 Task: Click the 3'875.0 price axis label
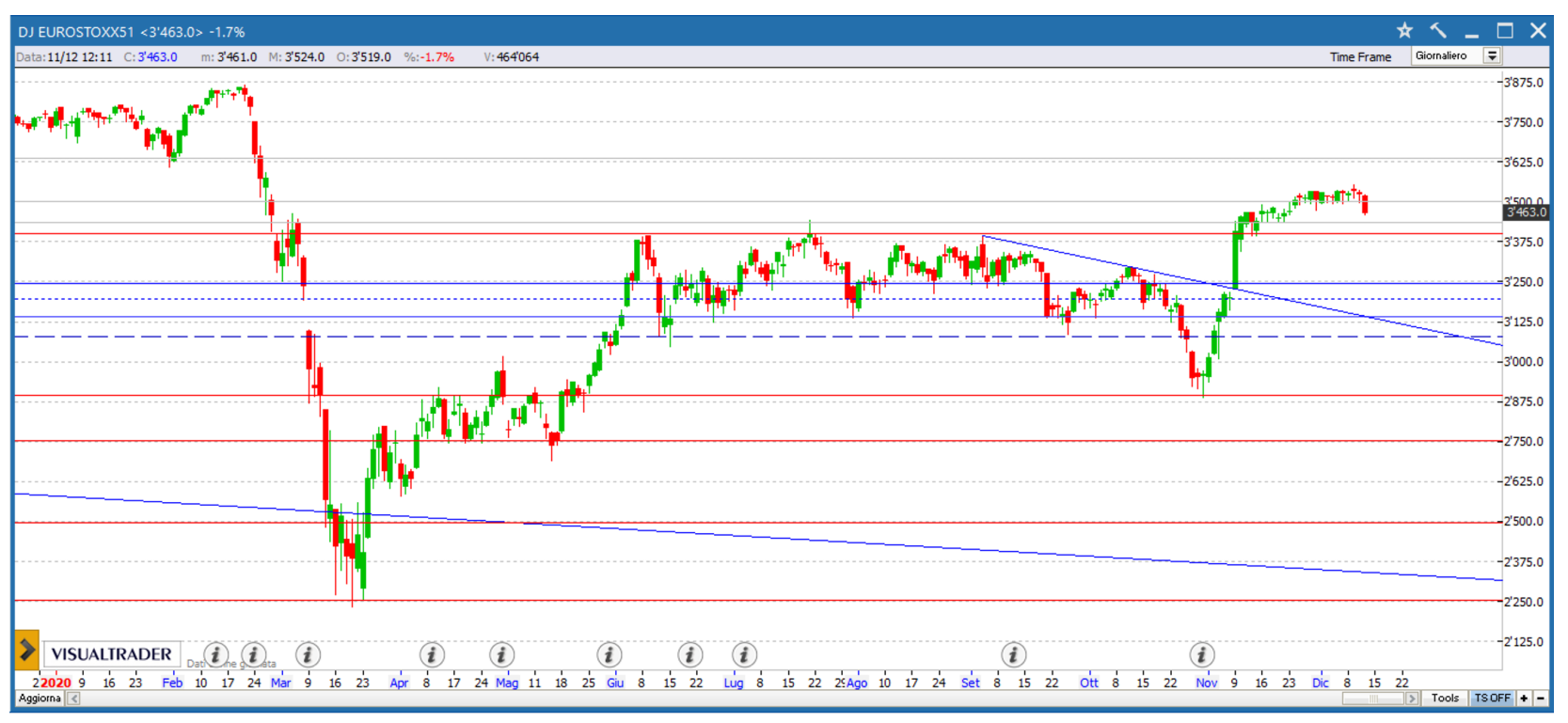click(x=1524, y=83)
